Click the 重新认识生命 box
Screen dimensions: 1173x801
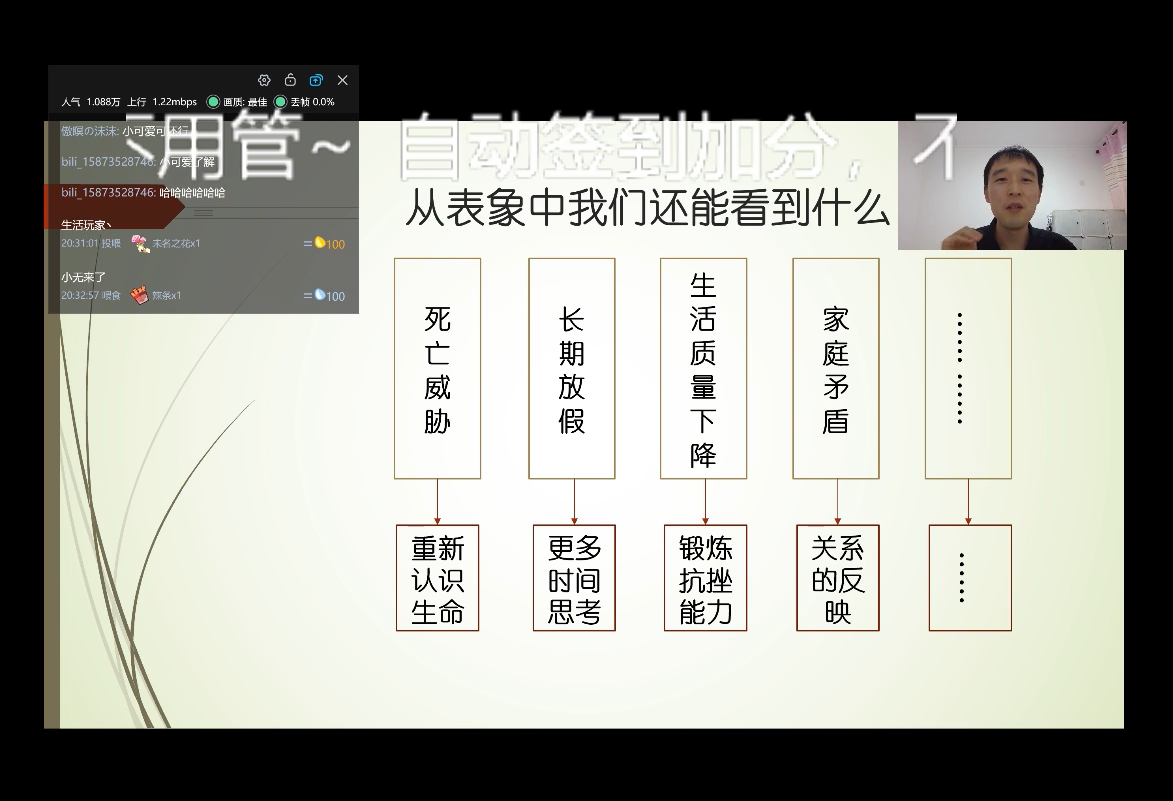pos(437,578)
